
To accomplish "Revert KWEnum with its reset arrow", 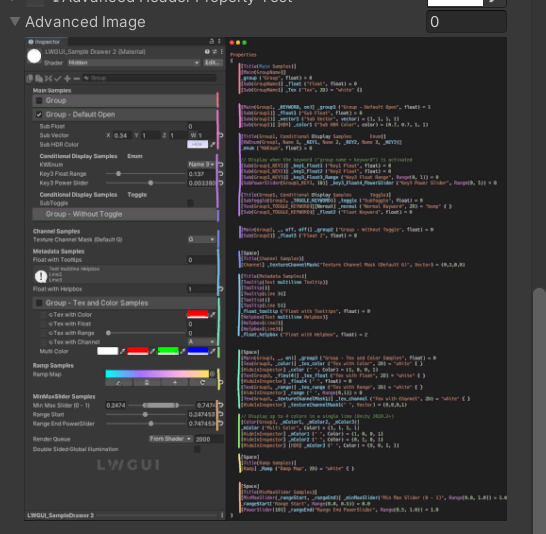I will click(x=220, y=164).
